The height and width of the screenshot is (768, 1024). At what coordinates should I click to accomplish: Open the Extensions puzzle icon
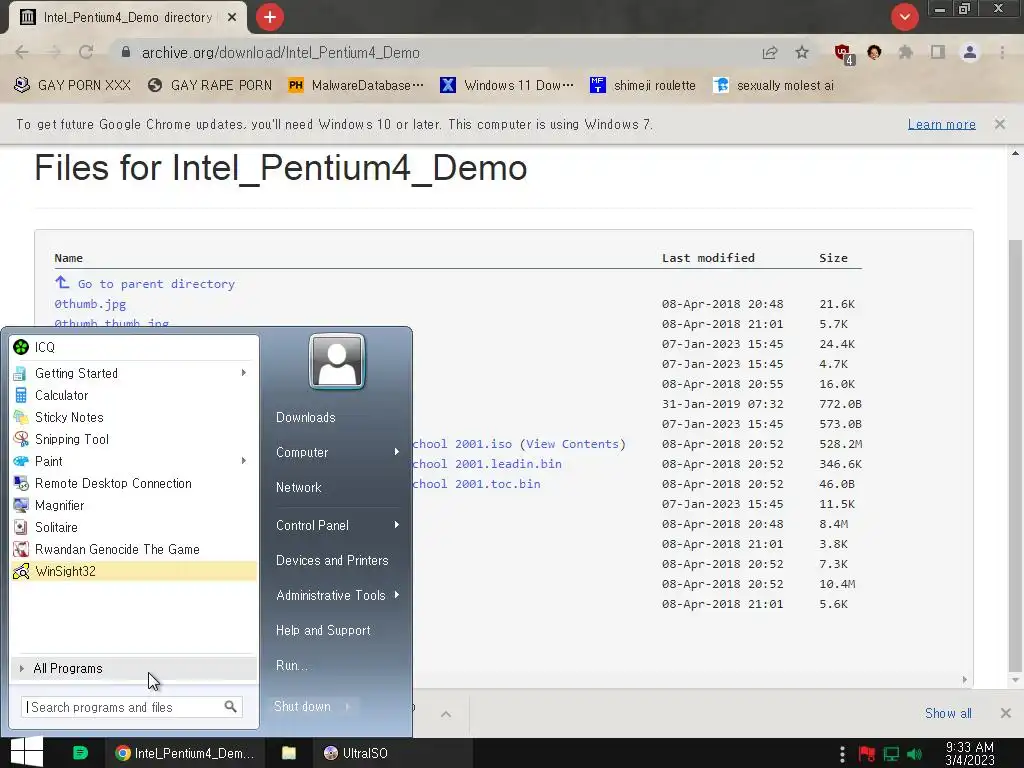[x=905, y=52]
